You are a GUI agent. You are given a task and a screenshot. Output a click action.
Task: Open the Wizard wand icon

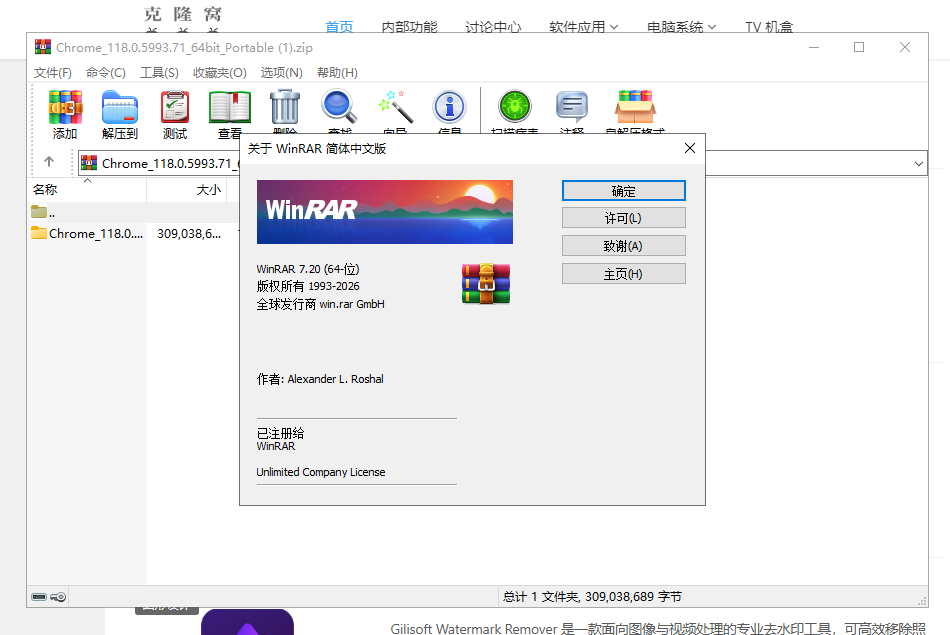click(395, 107)
